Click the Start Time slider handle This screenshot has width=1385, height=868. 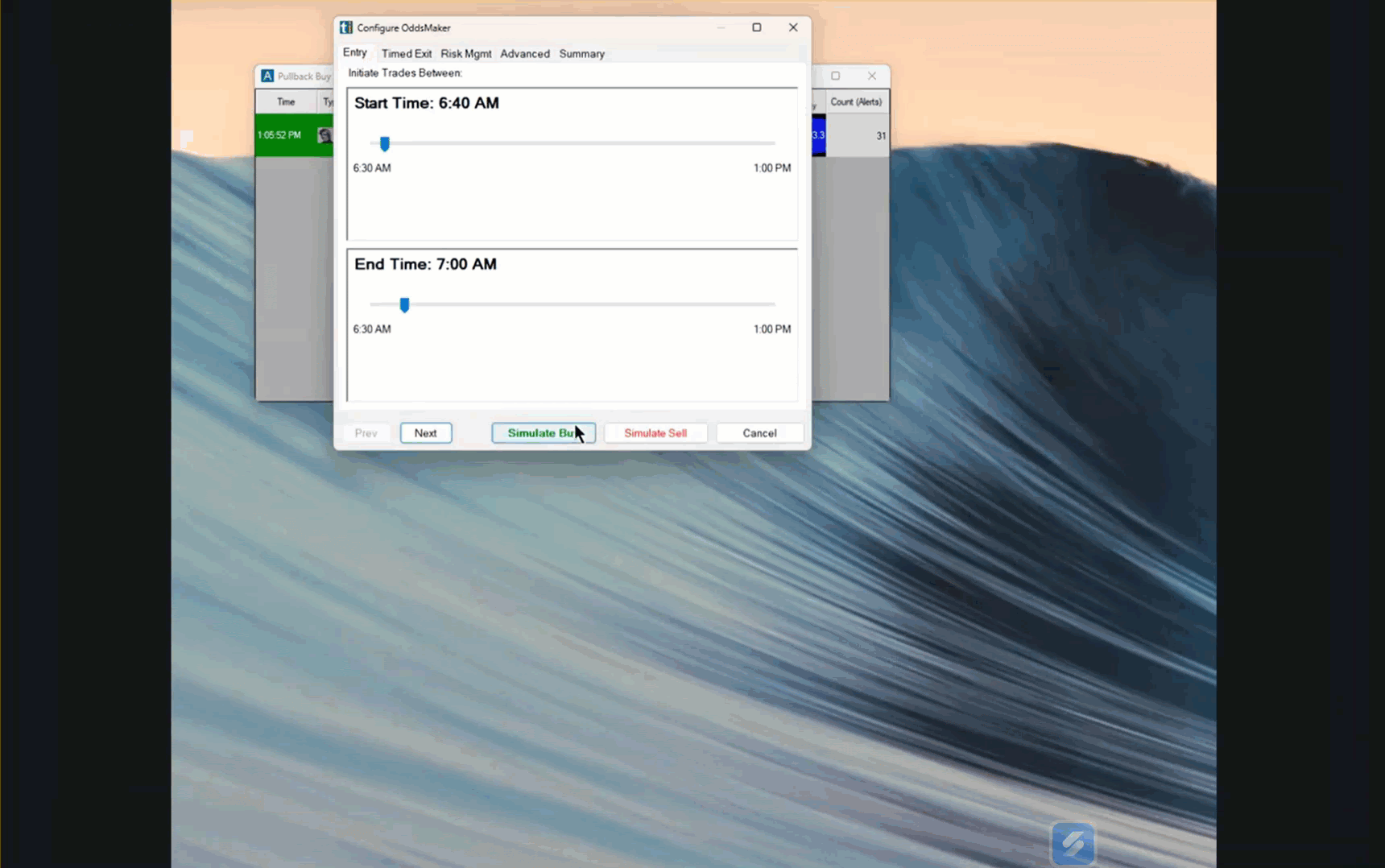[x=385, y=144]
